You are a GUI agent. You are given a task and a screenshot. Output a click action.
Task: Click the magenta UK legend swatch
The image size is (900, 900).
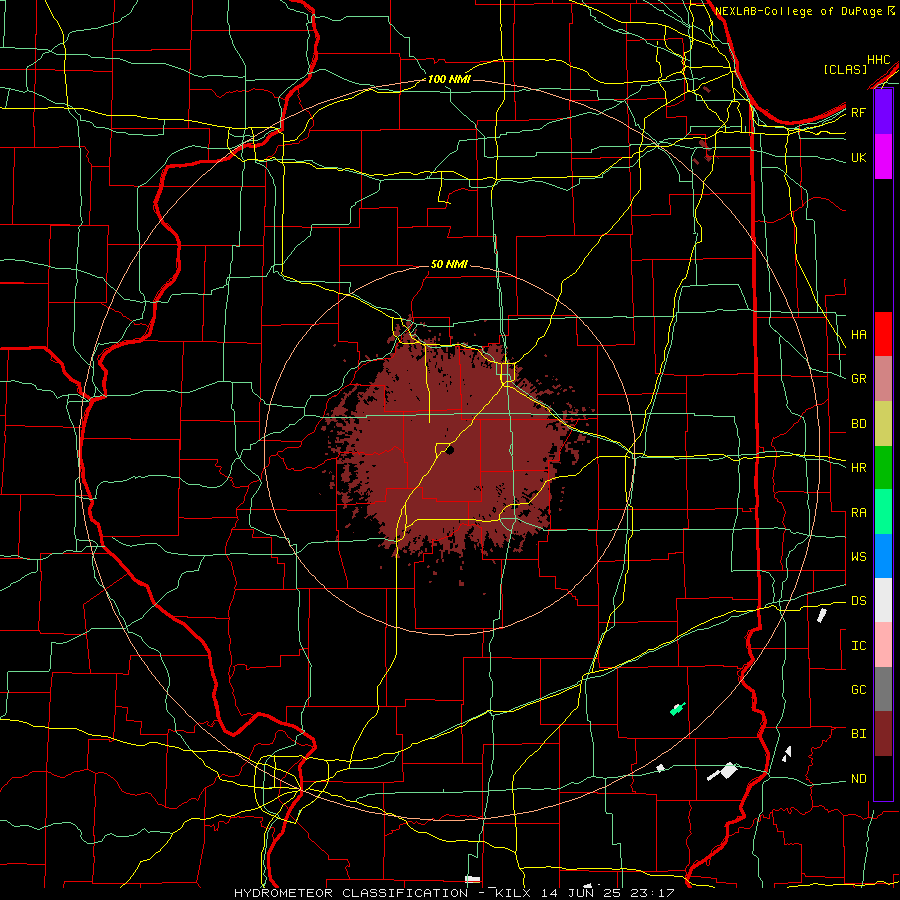[883, 157]
